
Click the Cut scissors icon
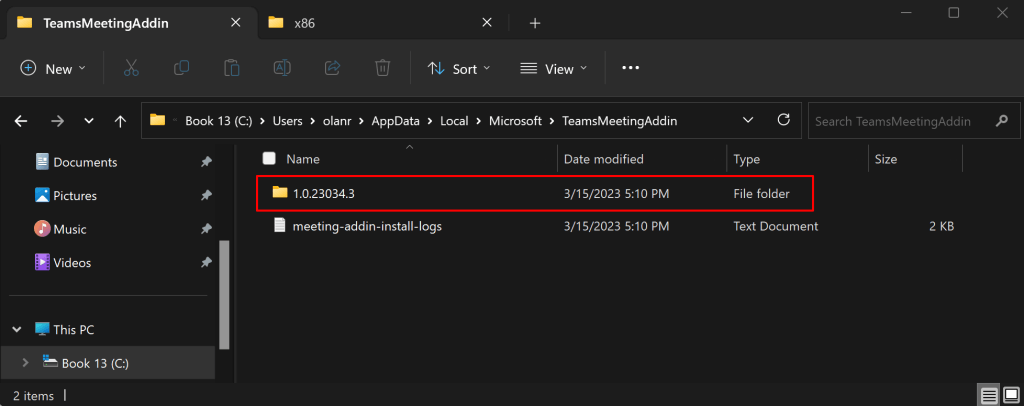point(131,68)
